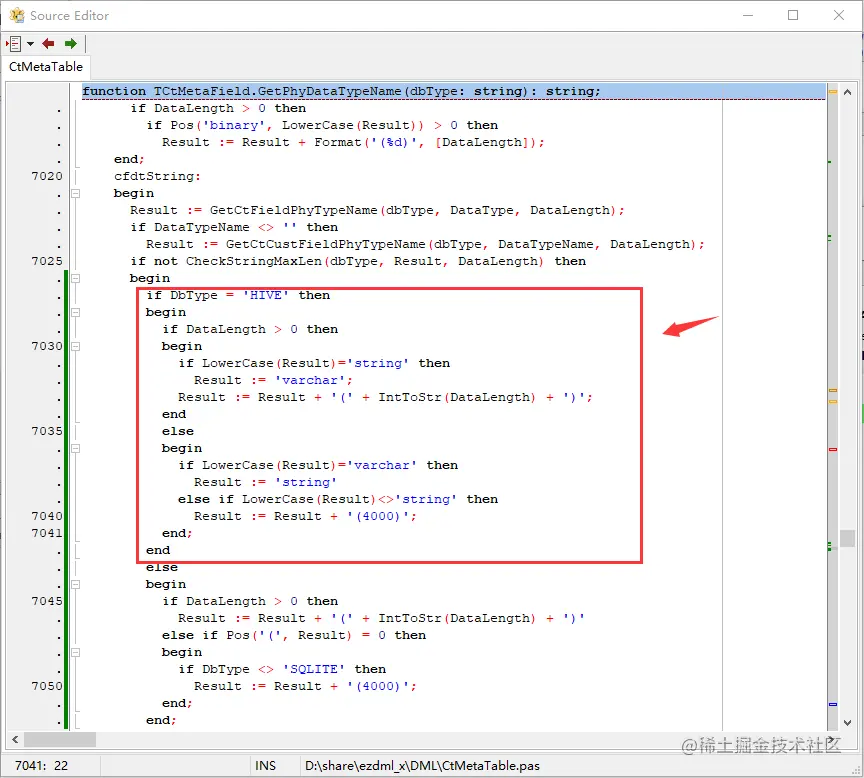864x778 pixels.
Task: Click the INS insert mode indicator
Action: (265, 766)
